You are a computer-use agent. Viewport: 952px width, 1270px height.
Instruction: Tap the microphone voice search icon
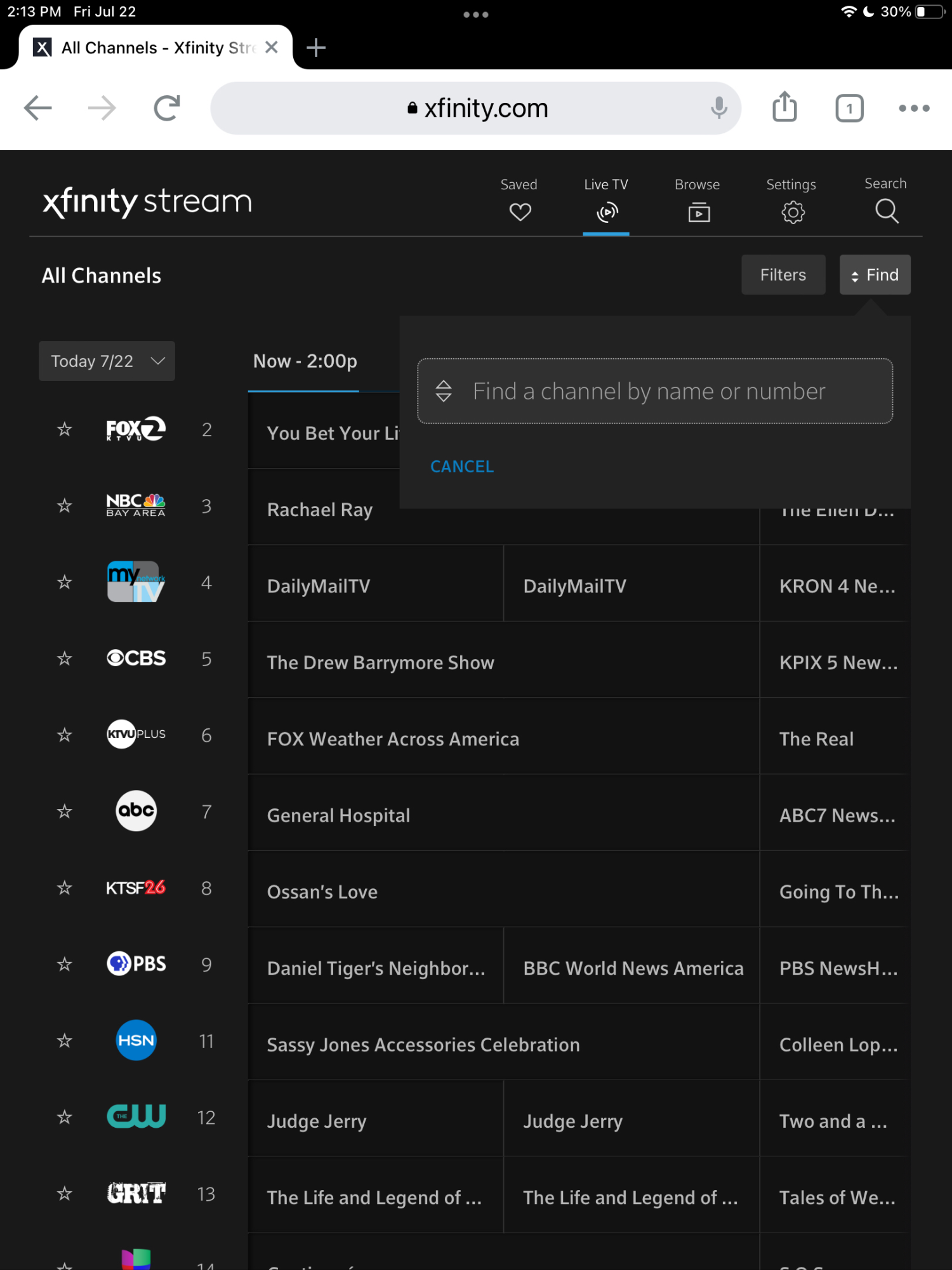point(718,108)
